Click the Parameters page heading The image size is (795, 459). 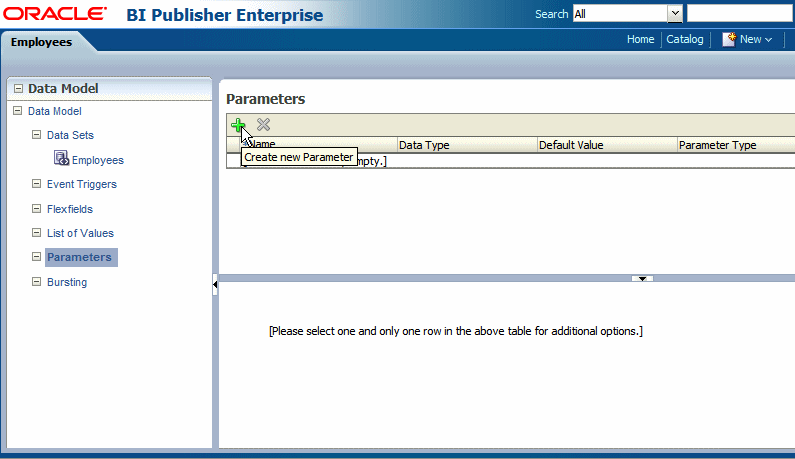coord(266,99)
